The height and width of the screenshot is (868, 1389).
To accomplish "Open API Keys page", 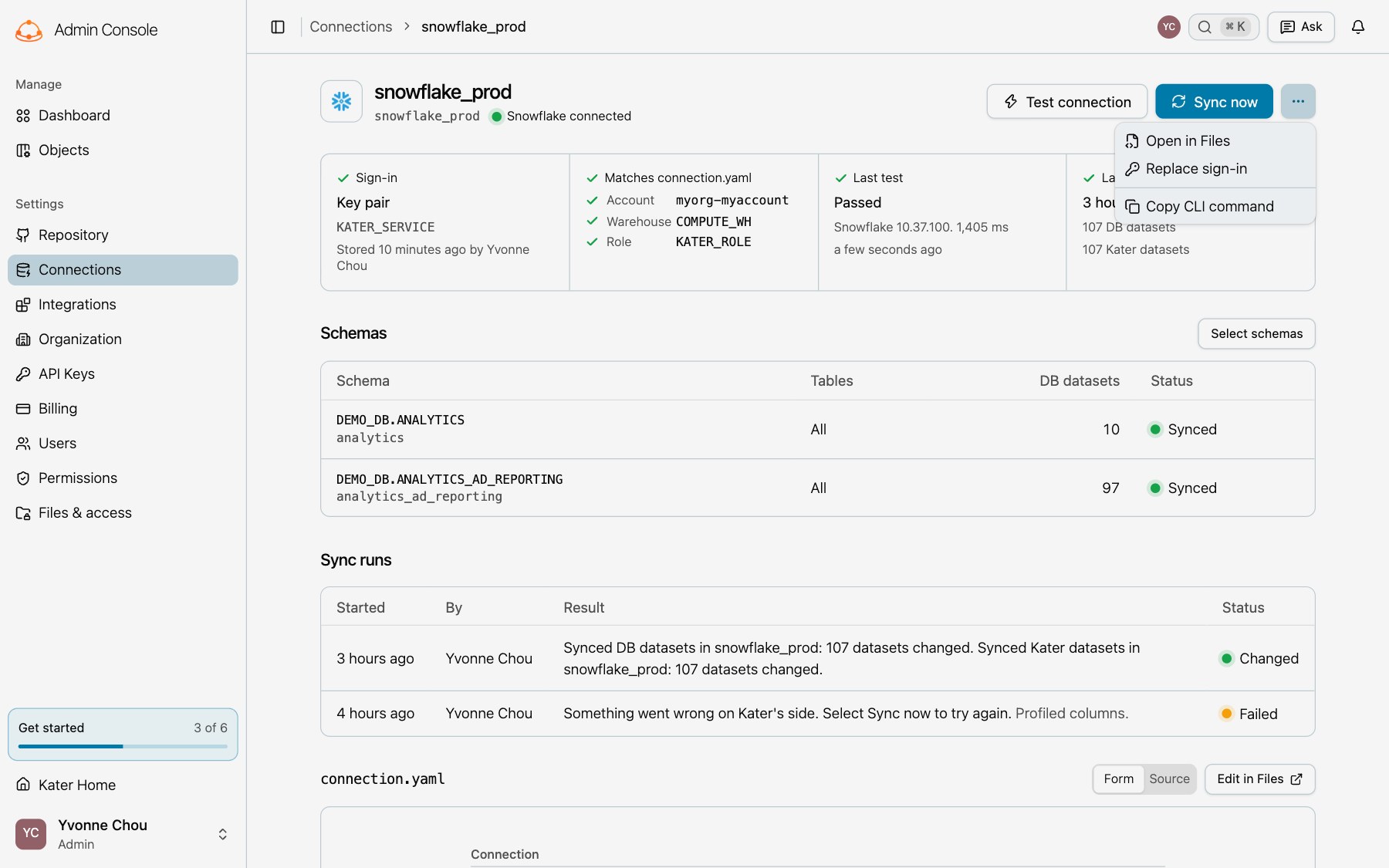I will click(x=123, y=374).
